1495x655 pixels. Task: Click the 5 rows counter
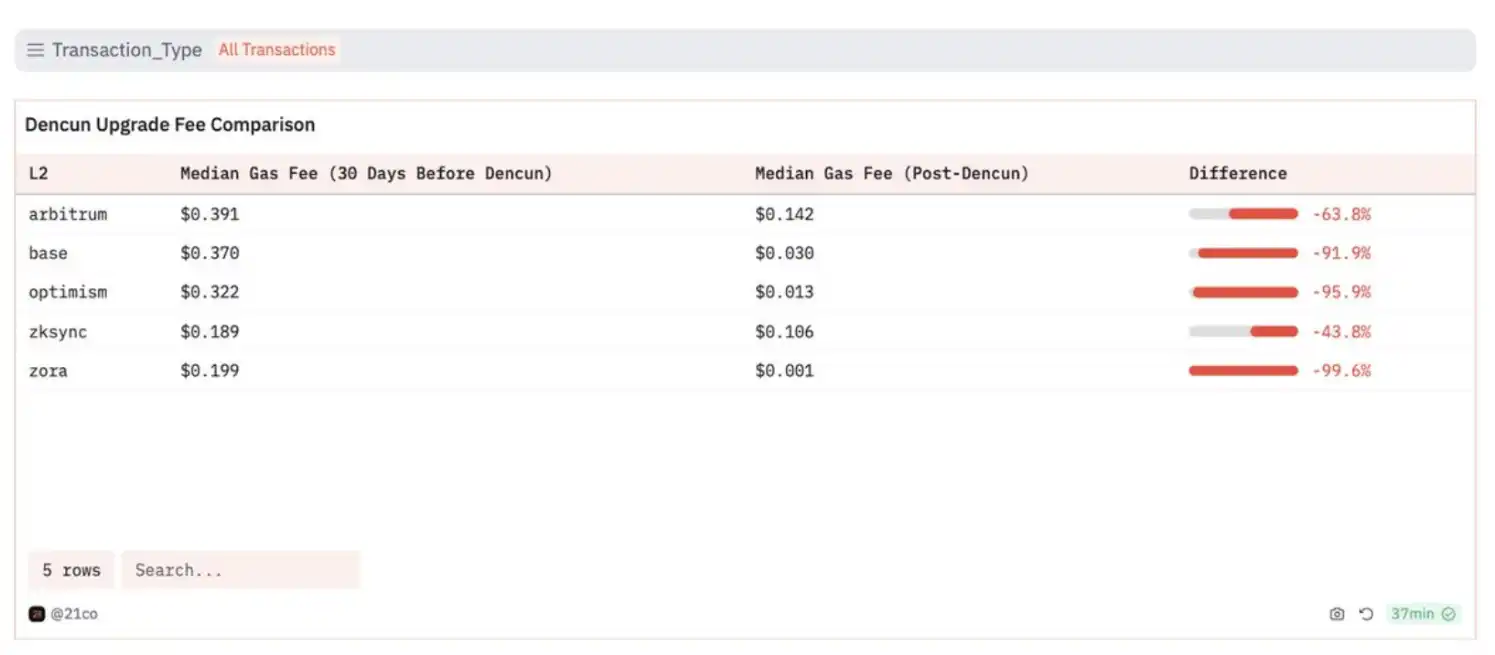pos(71,570)
